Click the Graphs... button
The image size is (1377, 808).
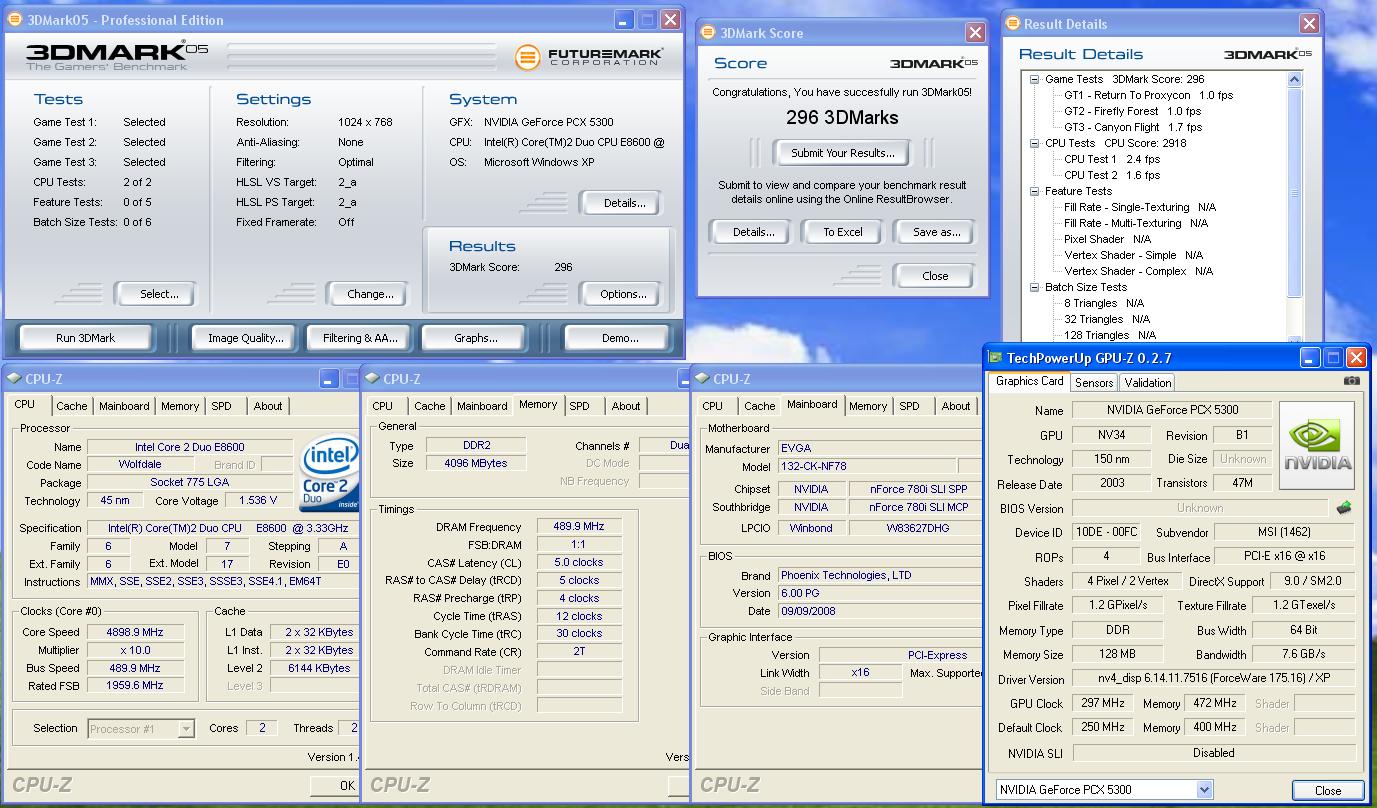(x=475, y=338)
